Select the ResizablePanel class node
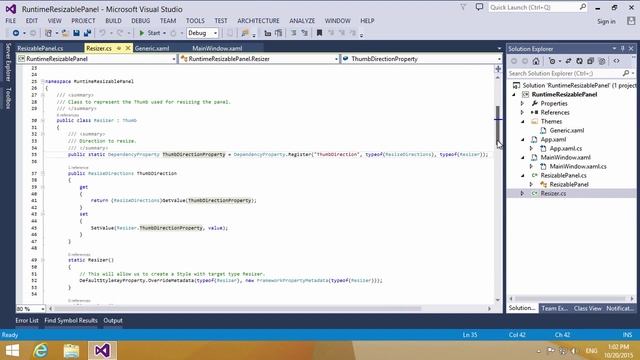Viewport: 640px width, 360px height. [x=569, y=184]
